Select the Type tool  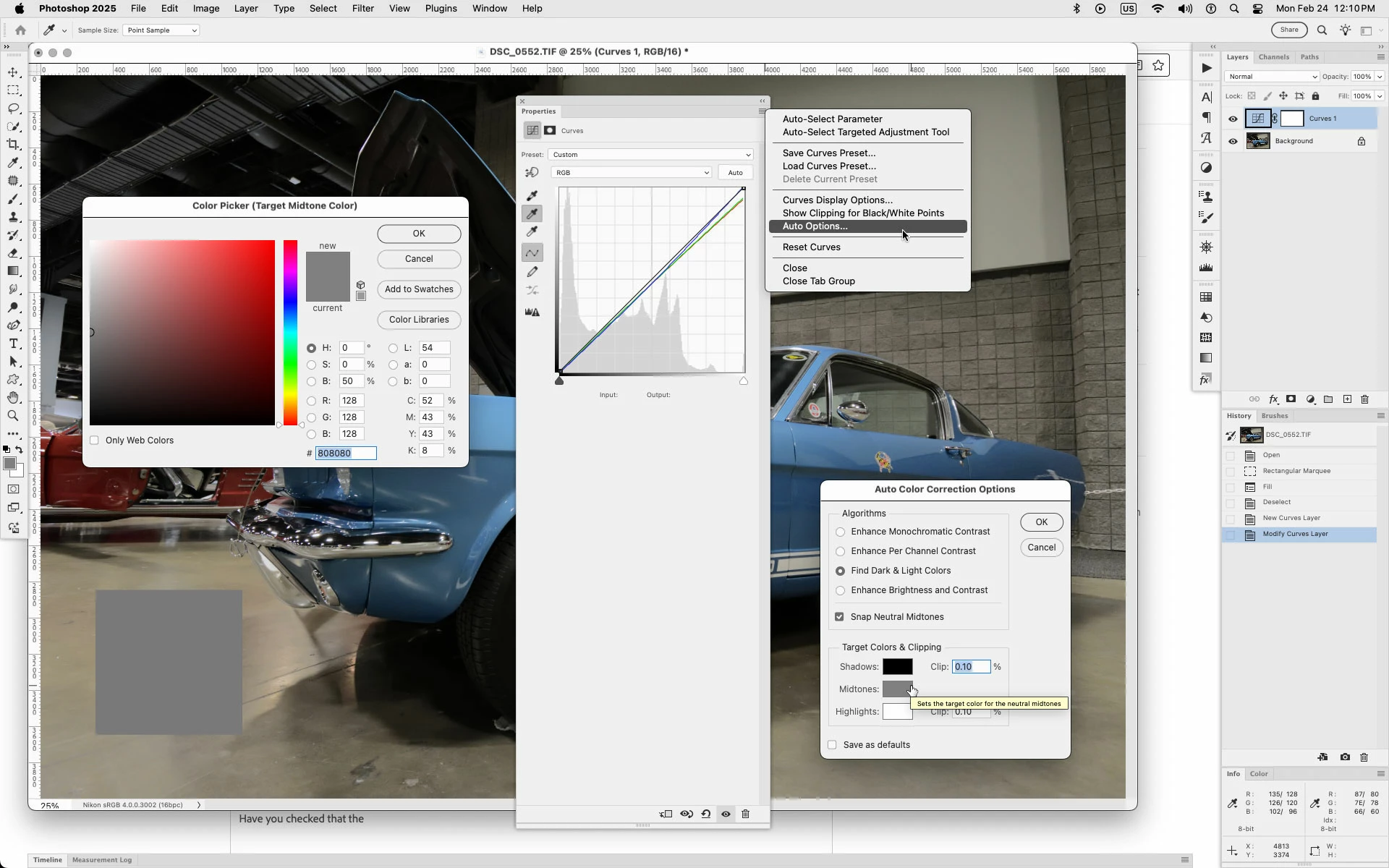point(13,344)
